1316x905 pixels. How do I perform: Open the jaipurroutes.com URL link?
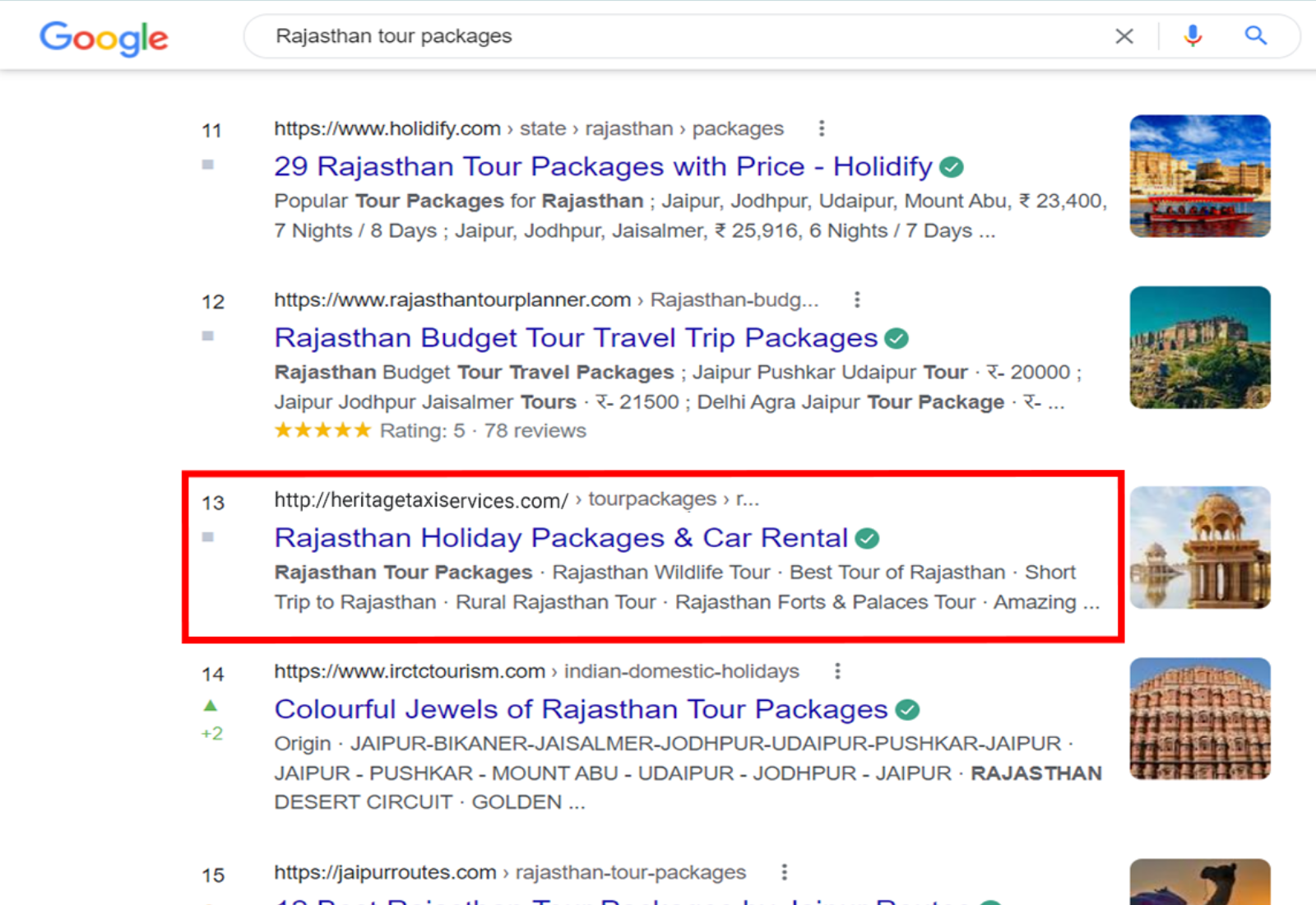coord(383,871)
